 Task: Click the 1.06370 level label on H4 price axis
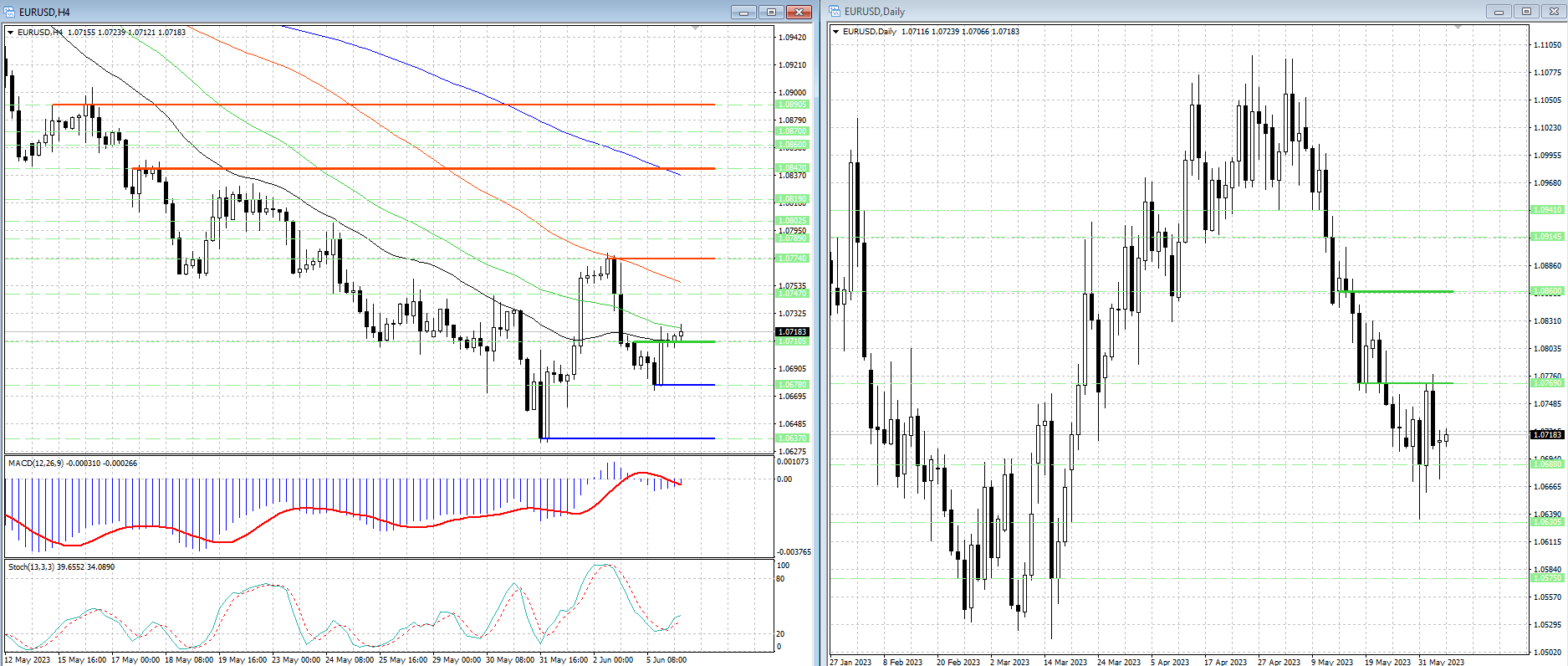(x=793, y=438)
